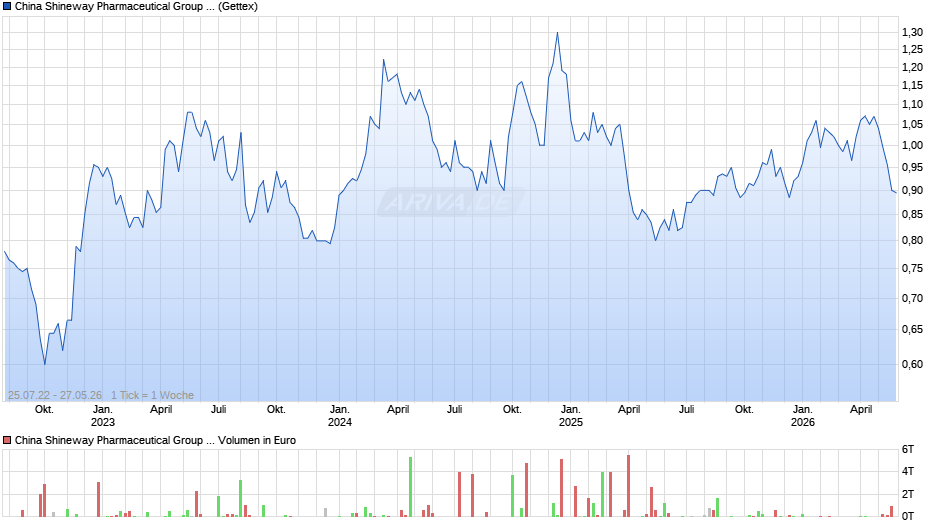Click the 'Jan. 2026' time axis label
Image resolution: width=940 pixels, height=526 pixels.
(x=803, y=416)
